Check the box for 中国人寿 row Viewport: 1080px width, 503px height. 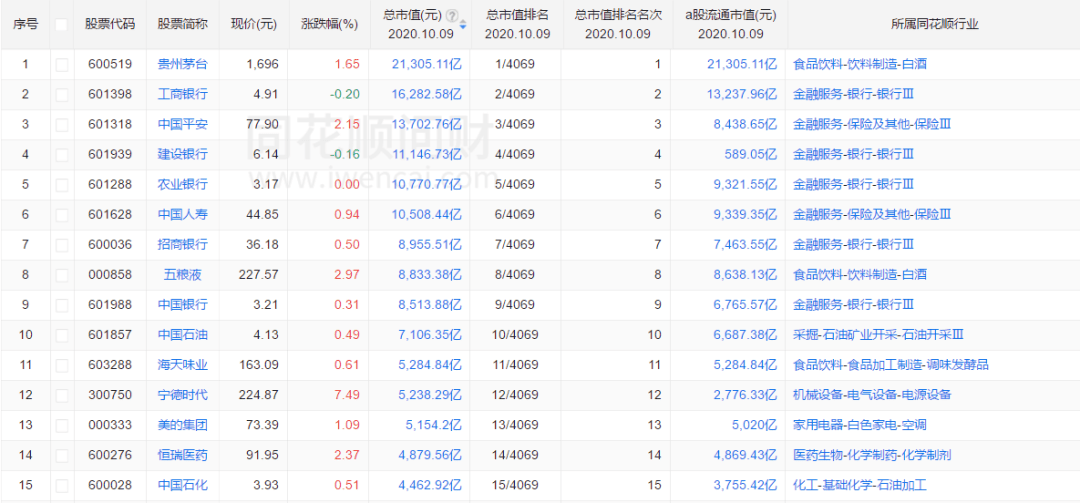point(62,214)
